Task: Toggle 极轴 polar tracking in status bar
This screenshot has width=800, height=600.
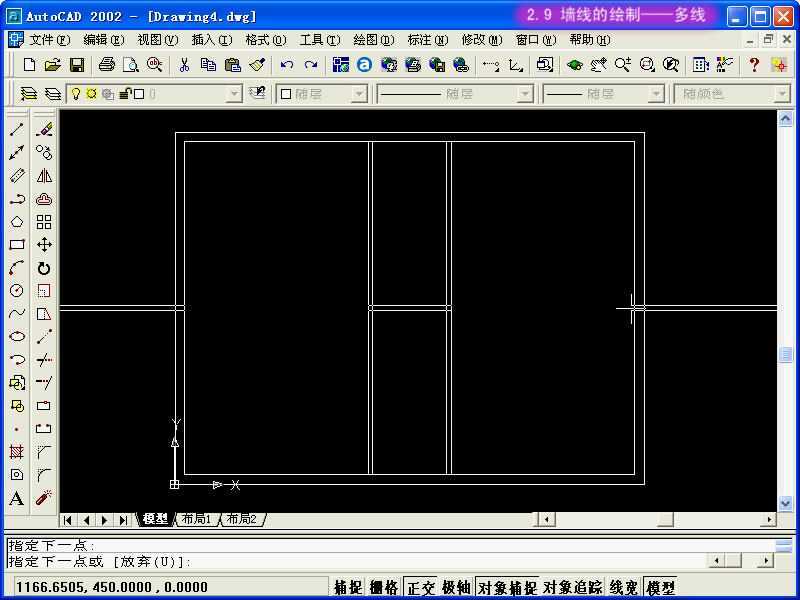Action: click(456, 587)
